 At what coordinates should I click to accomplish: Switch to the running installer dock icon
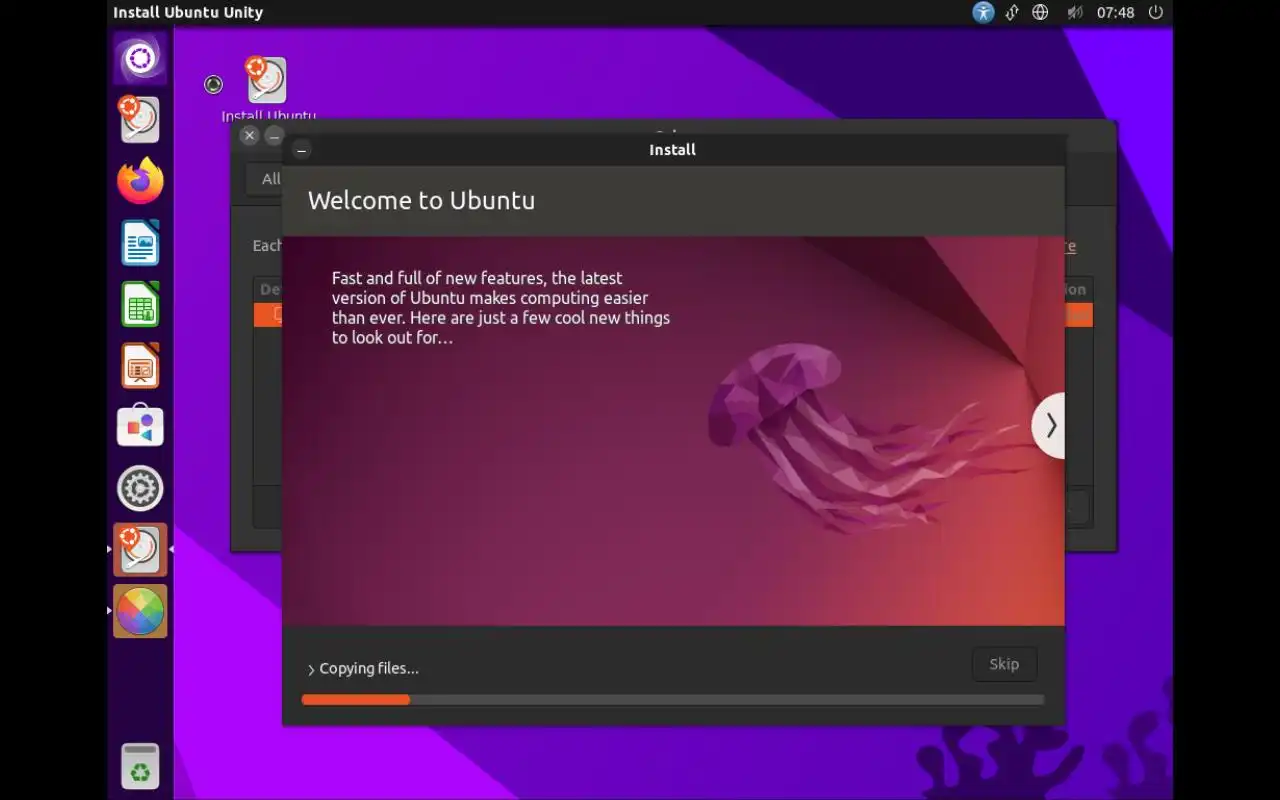click(x=140, y=549)
